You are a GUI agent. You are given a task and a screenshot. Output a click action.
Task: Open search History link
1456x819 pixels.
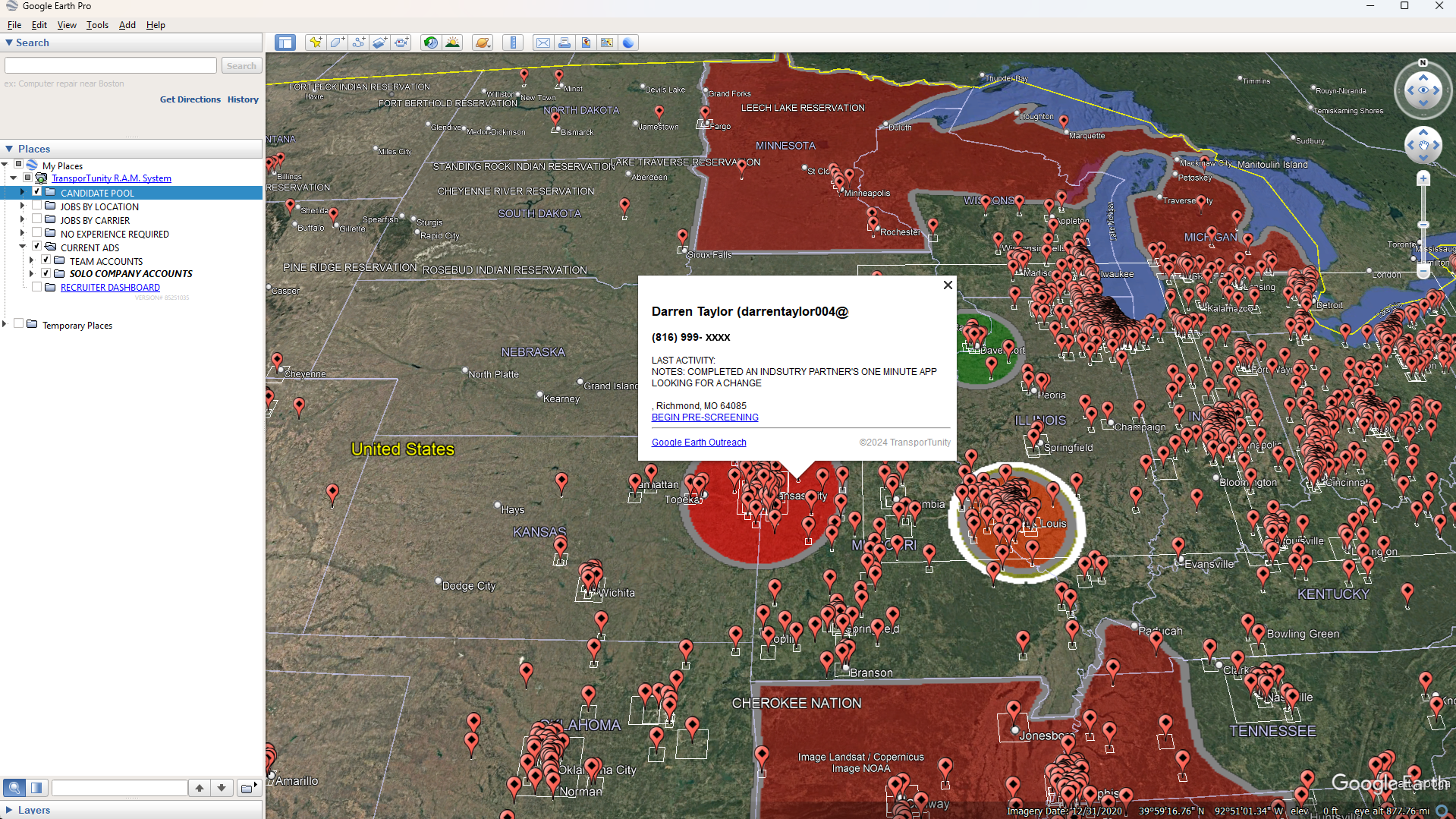243,99
